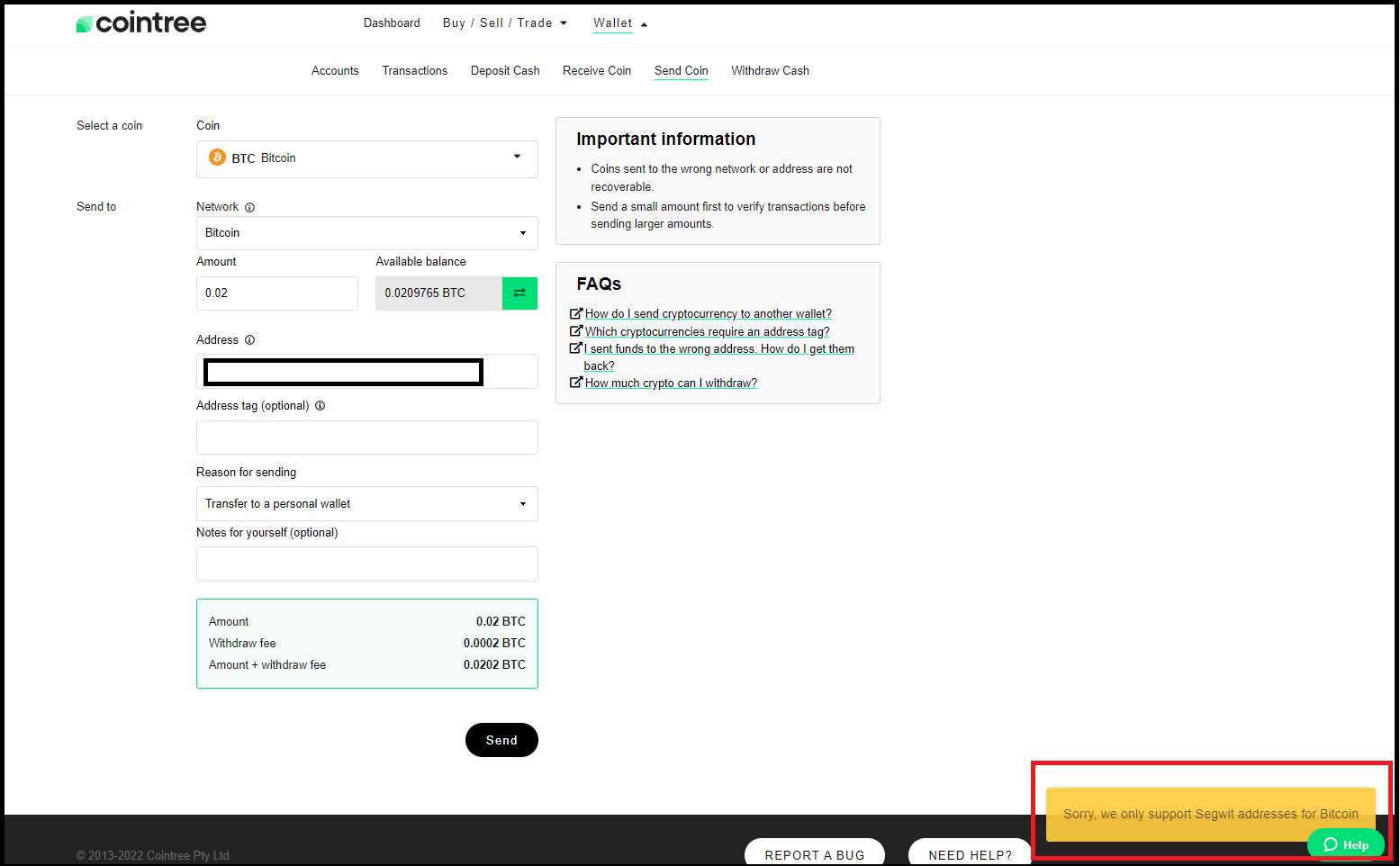Open the BTC Bitcoin coin dropdown

tap(367, 159)
